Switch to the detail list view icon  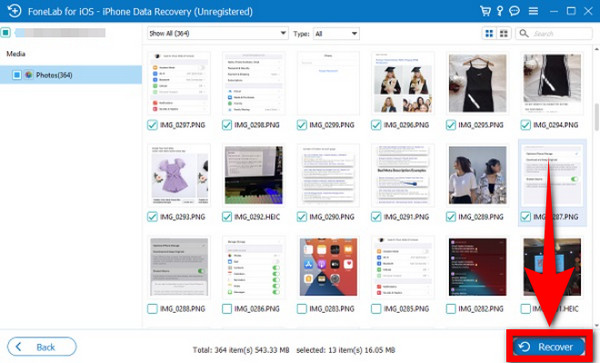504,34
